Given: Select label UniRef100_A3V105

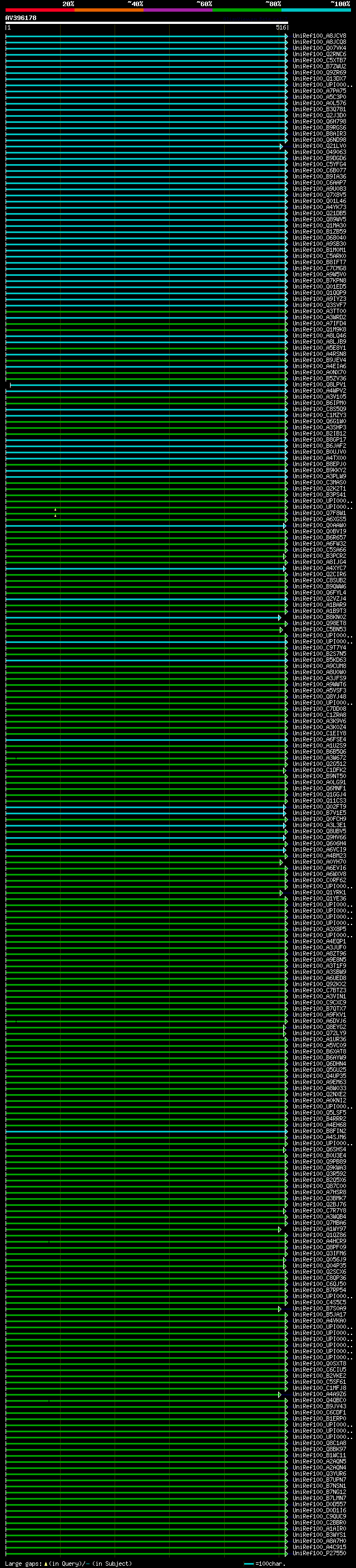Looking at the screenshot, I should [319, 397].
